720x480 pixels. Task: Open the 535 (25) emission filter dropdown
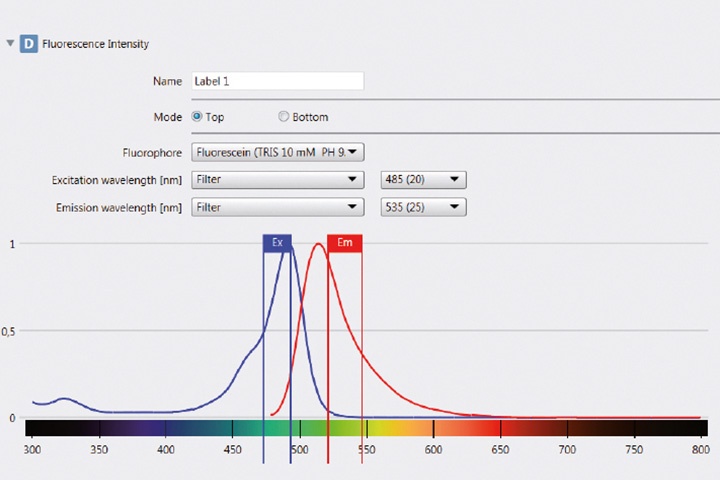(x=424, y=207)
